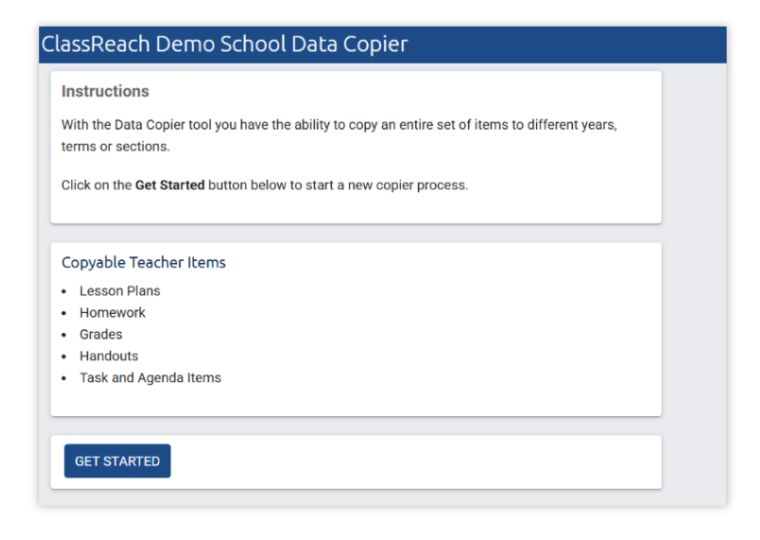Click the bullet point beside Lesson Plans

tap(64, 291)
